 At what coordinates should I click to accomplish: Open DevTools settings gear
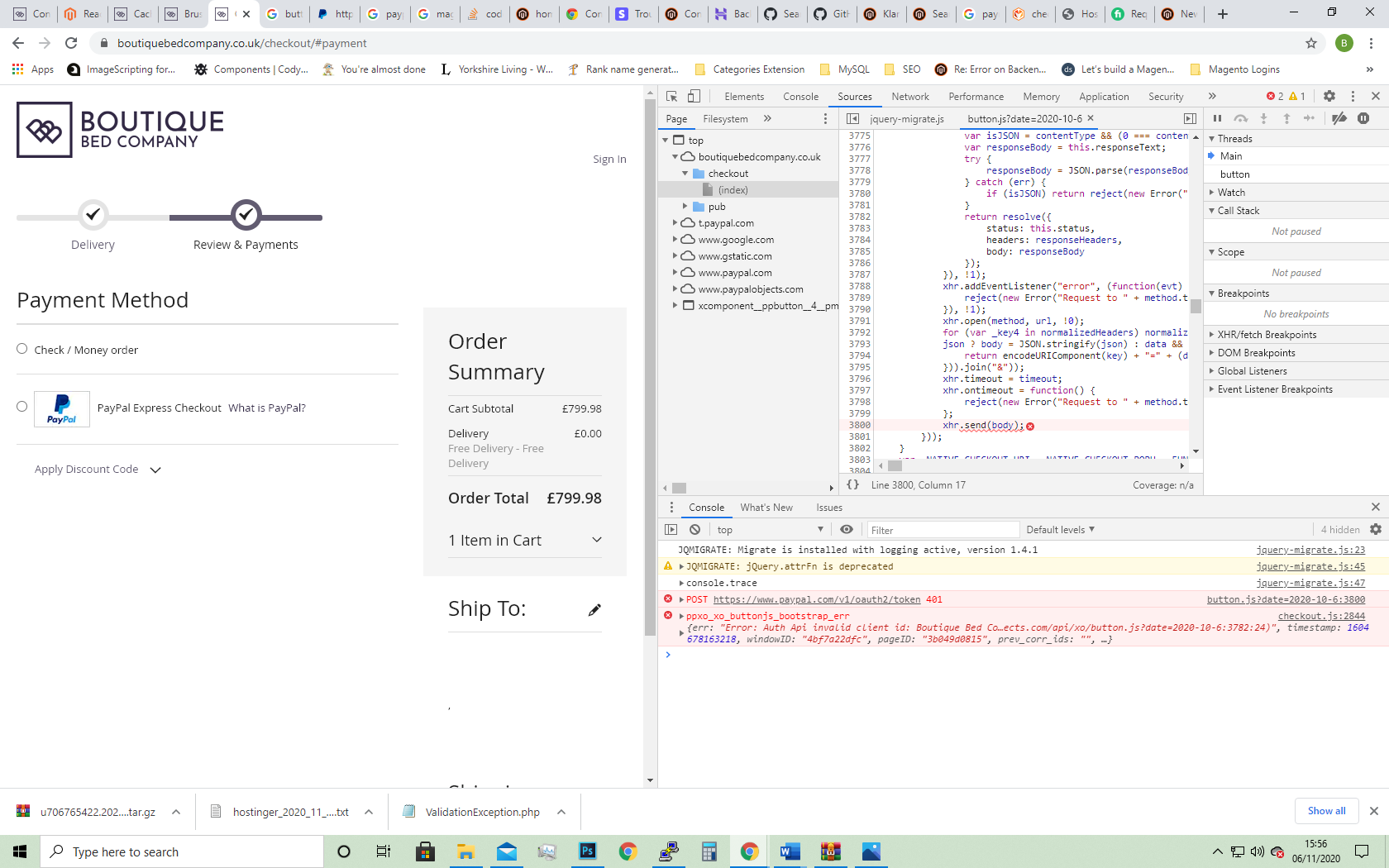click(x=1329, y=96)
